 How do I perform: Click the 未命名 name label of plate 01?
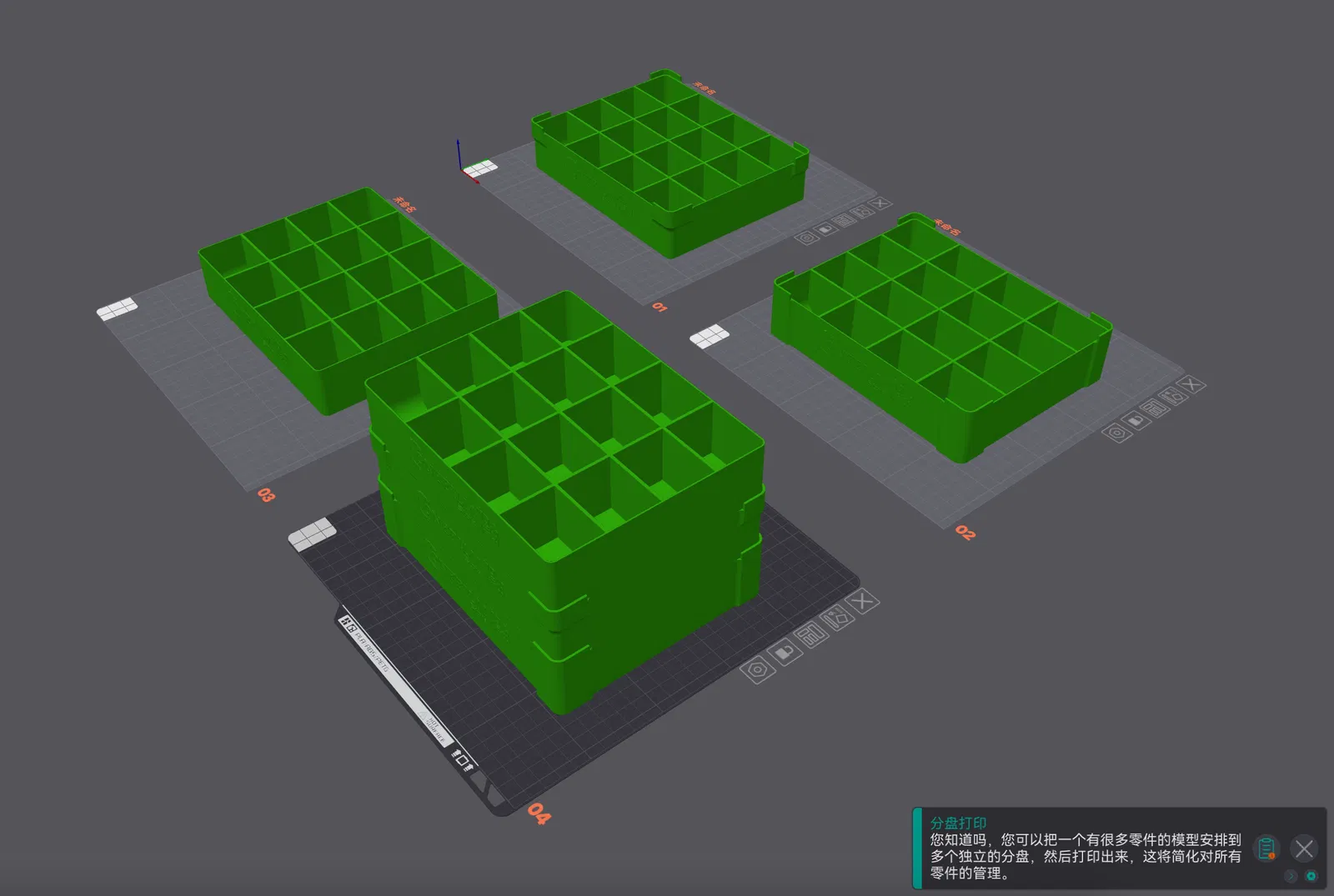[705, 88]
